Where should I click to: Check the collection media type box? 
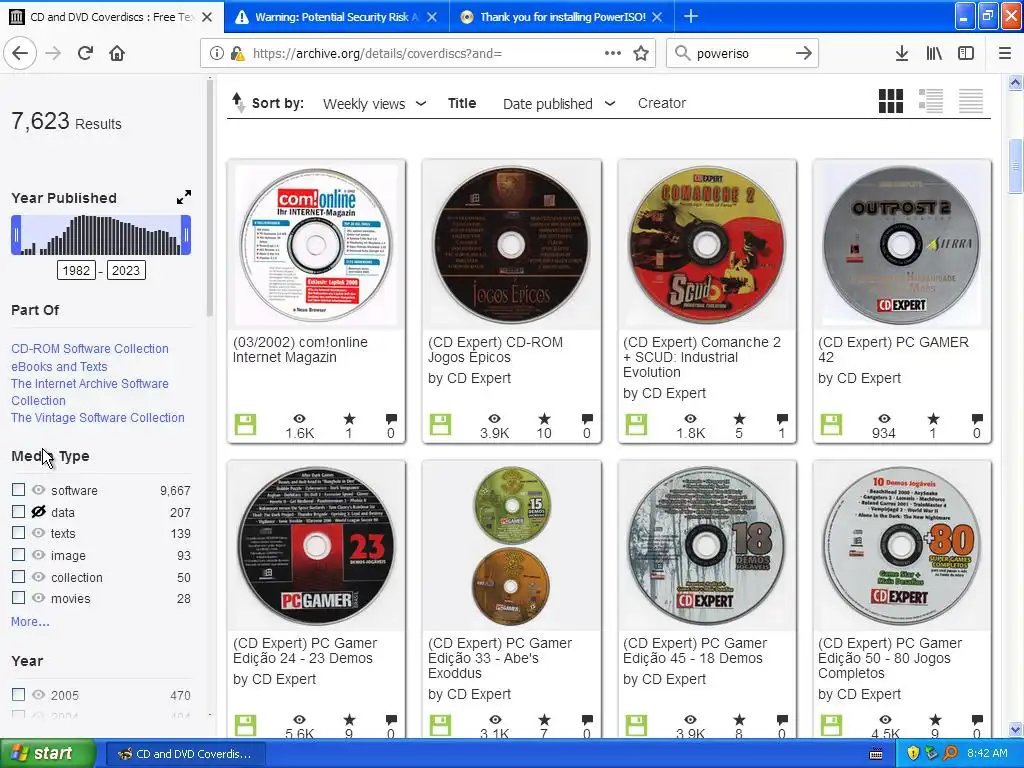click(x=18, y=577)
